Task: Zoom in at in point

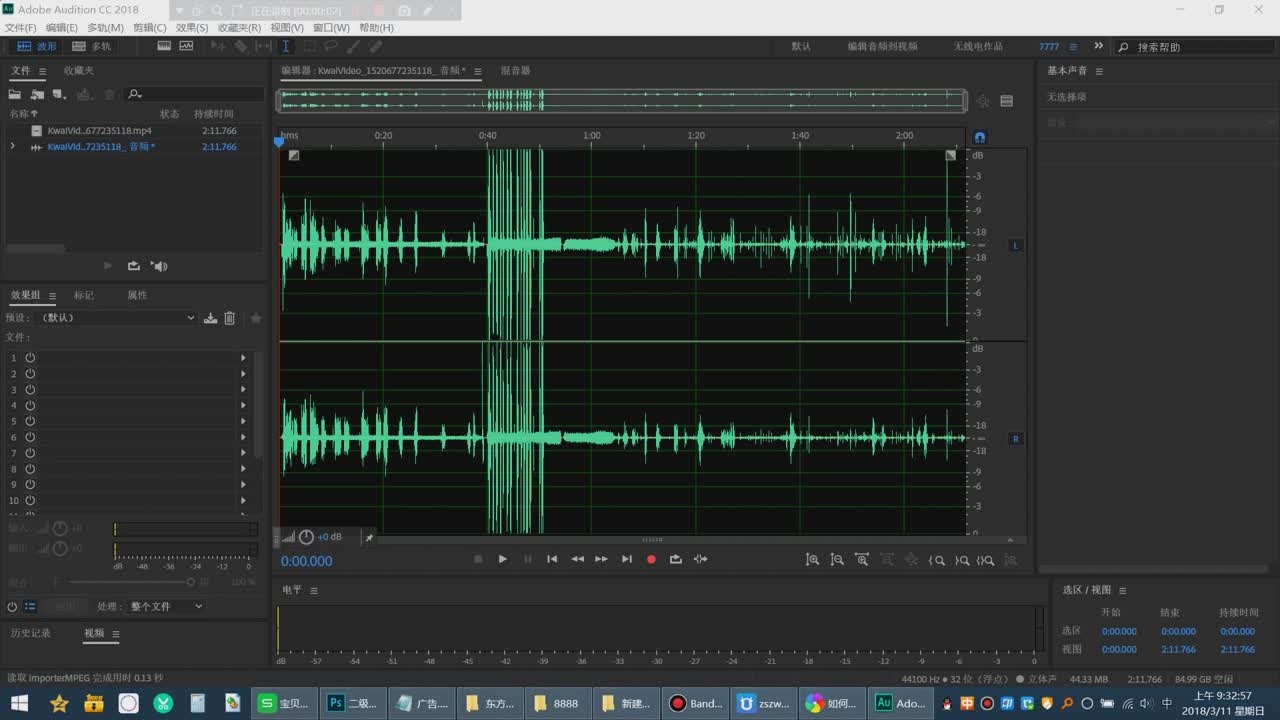Action: pos(937,560)
